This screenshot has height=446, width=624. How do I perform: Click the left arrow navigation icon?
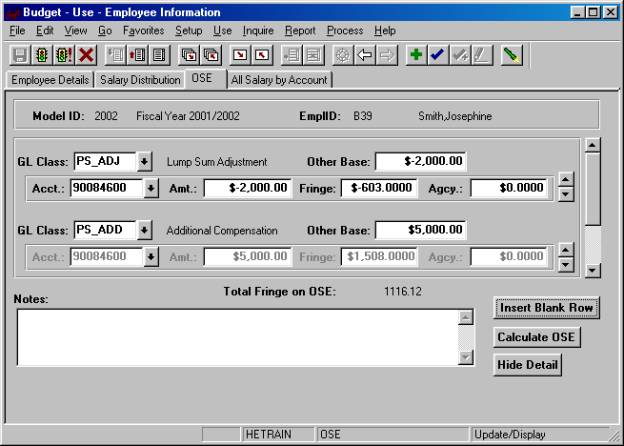tap(368, 56)
